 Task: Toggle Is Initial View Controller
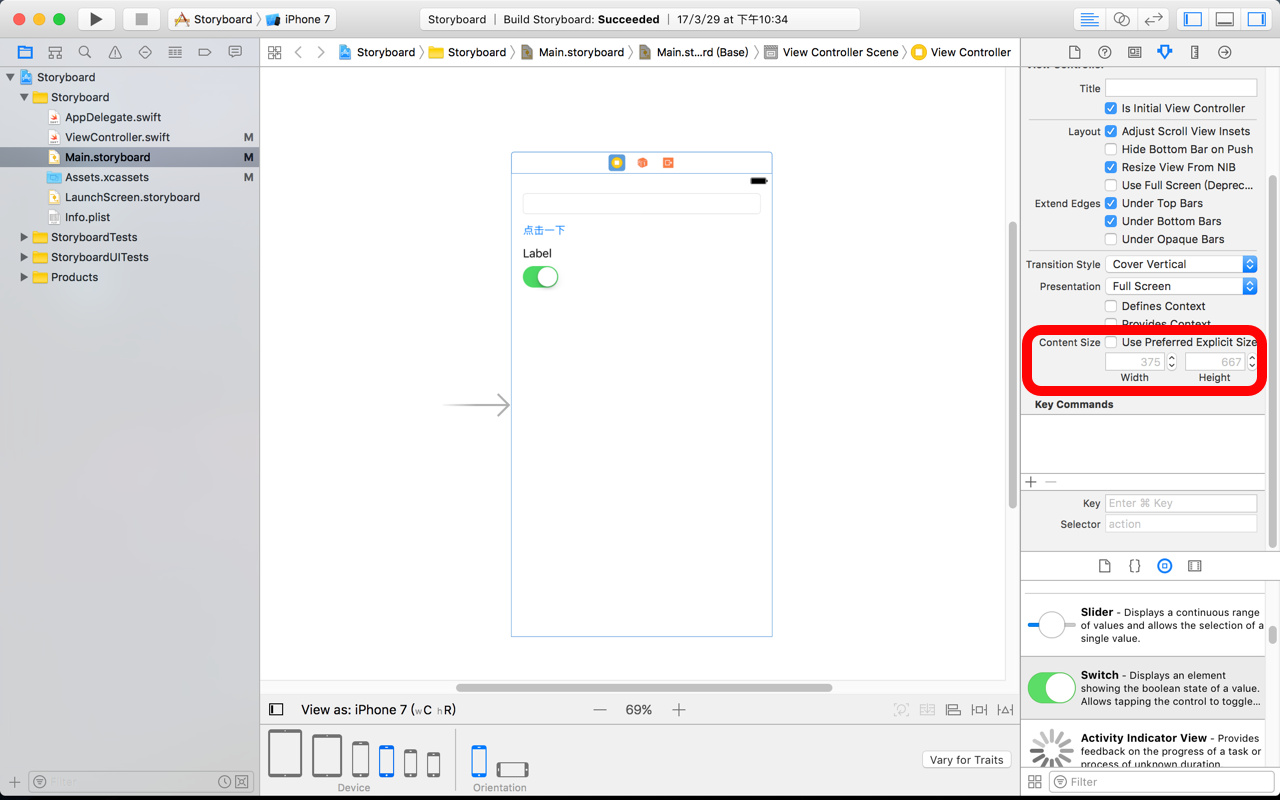point(1111,108)
